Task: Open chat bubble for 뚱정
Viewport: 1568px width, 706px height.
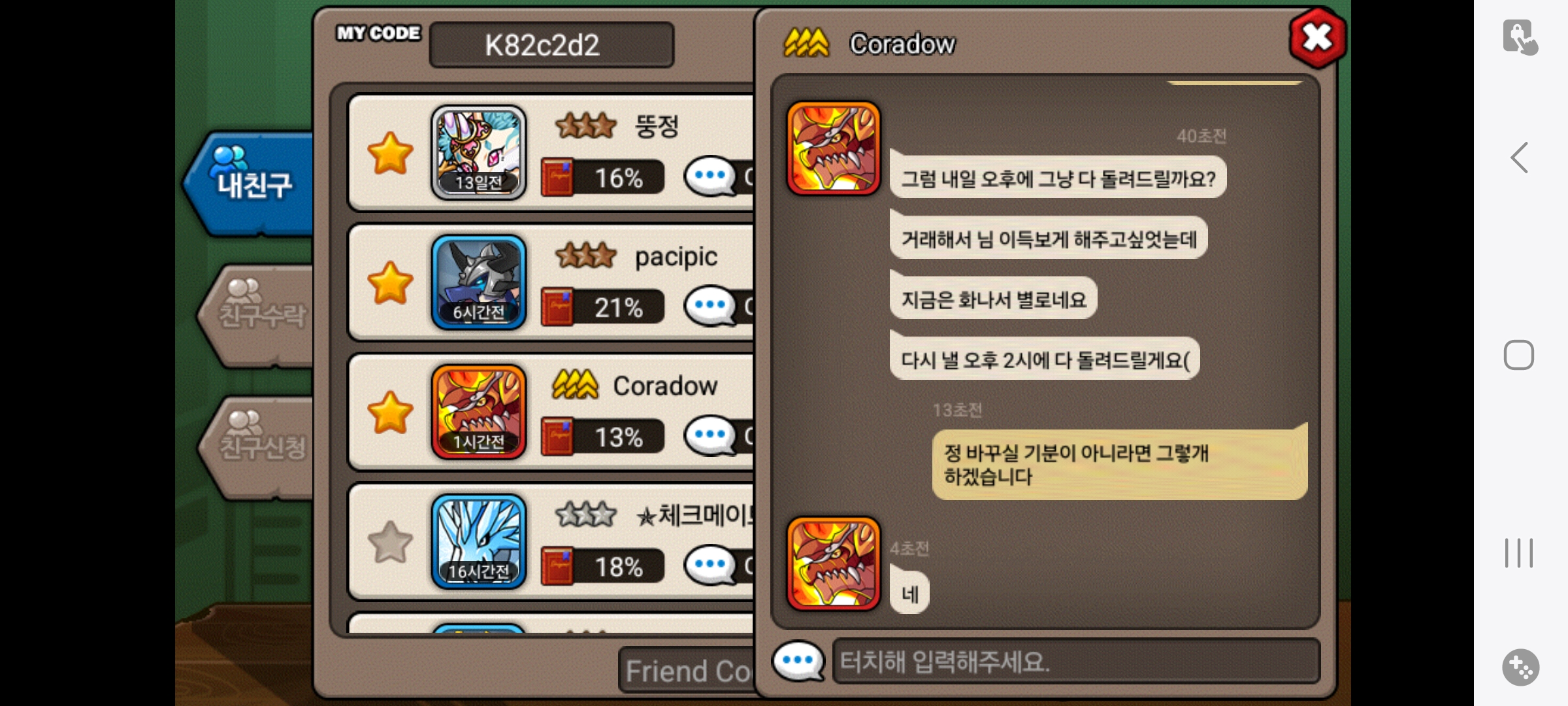Action: [711, 176]
